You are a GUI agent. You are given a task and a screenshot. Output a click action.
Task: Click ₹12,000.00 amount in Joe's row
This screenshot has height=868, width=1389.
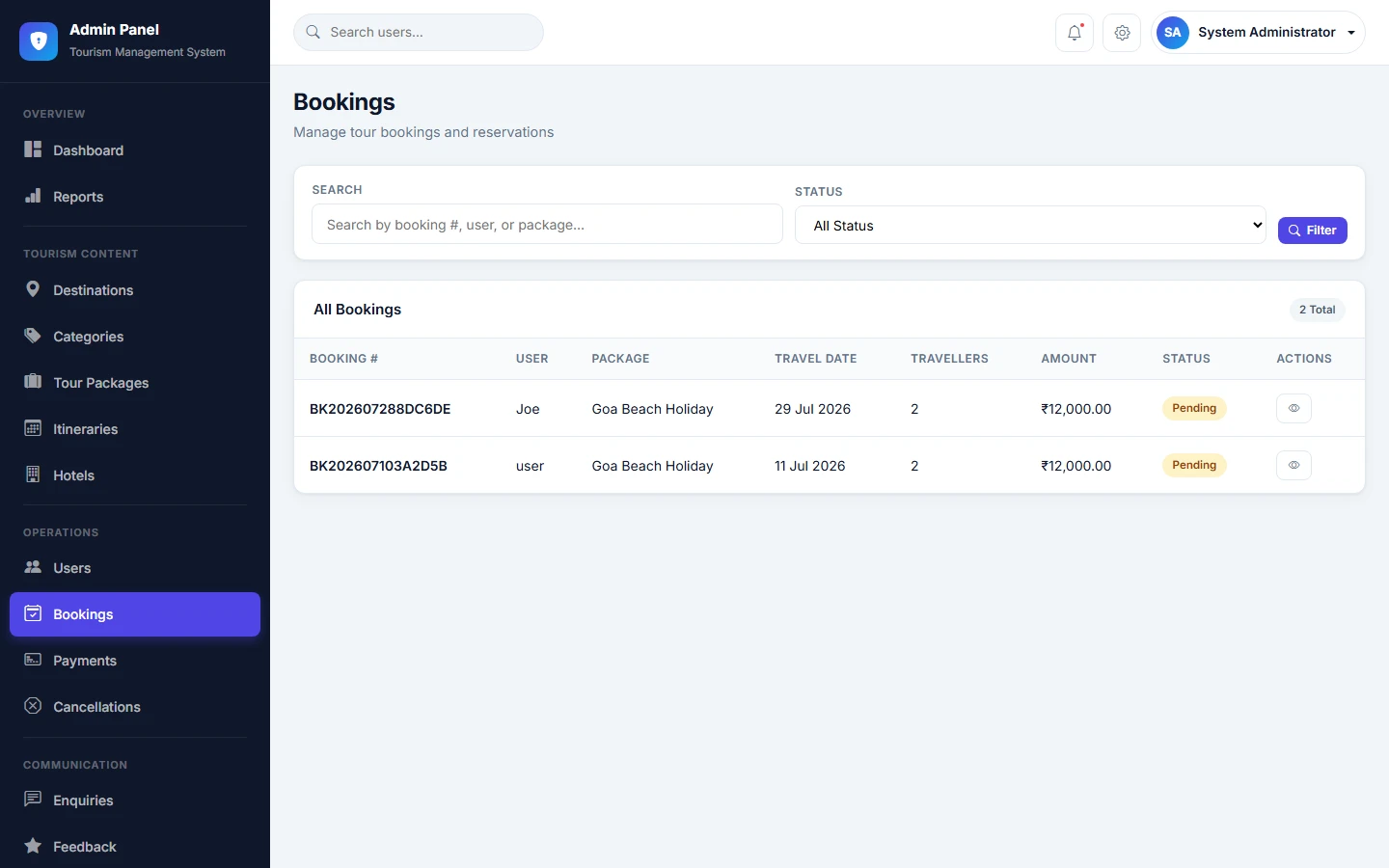point(1076,409)
